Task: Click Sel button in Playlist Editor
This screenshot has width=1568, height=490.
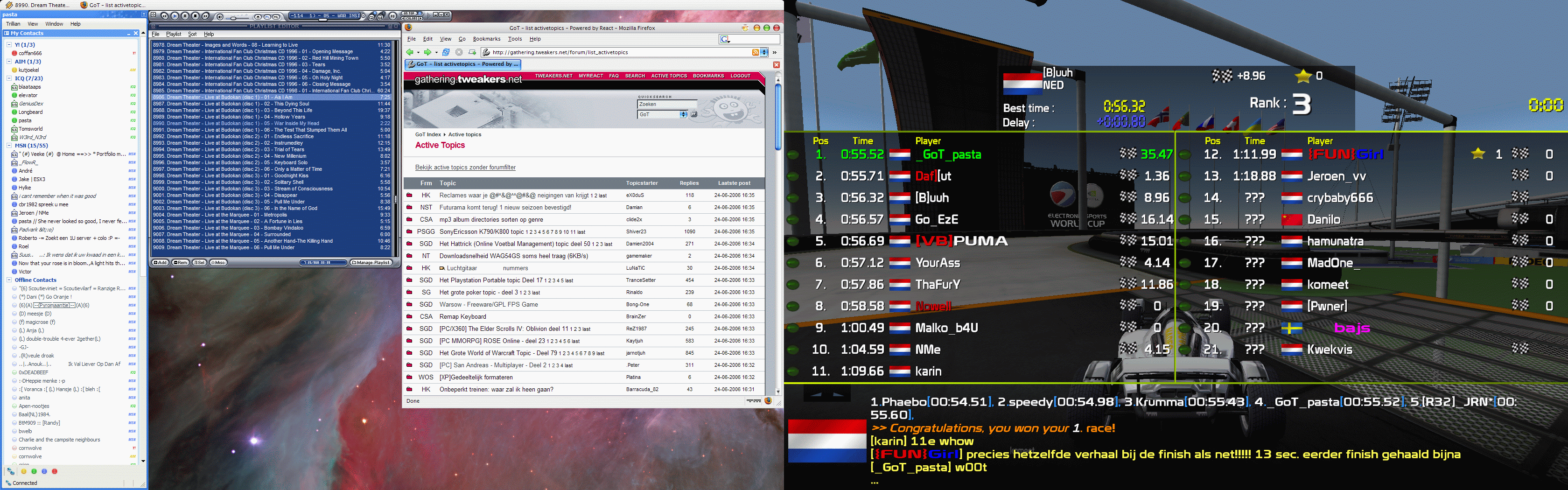Action: click(x=200, y=262)
